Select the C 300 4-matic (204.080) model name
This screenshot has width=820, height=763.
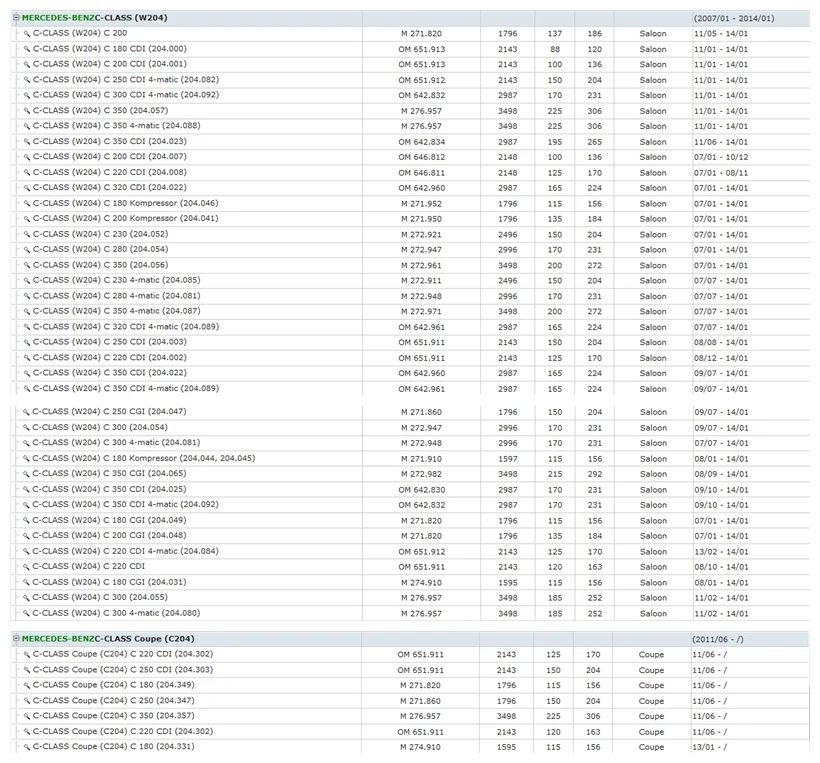pyautogui.click(x=116, y=613)
